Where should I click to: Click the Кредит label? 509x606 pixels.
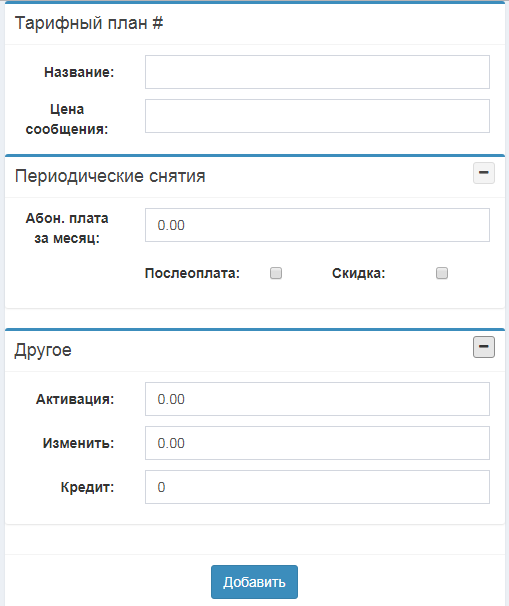pos(87,487)
